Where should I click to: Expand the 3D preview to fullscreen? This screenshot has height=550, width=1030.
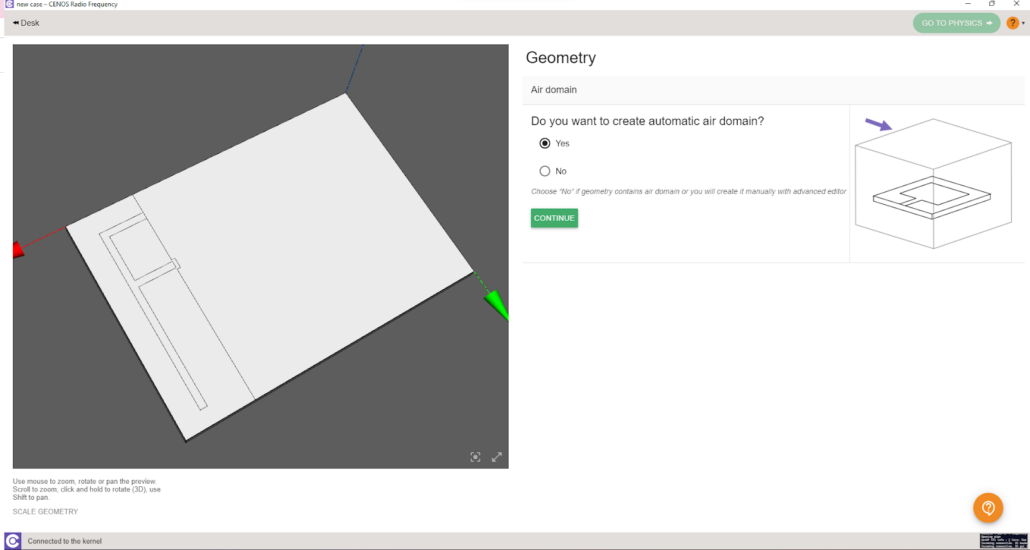point(496,457)
